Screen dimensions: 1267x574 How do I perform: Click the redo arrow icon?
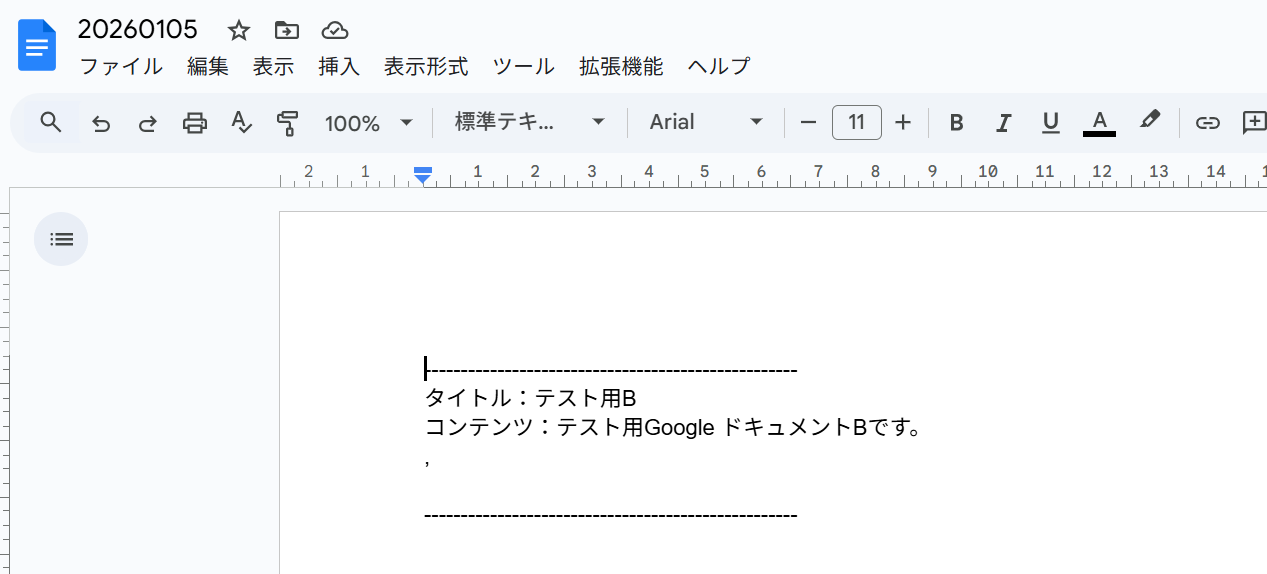coord(147,123)
